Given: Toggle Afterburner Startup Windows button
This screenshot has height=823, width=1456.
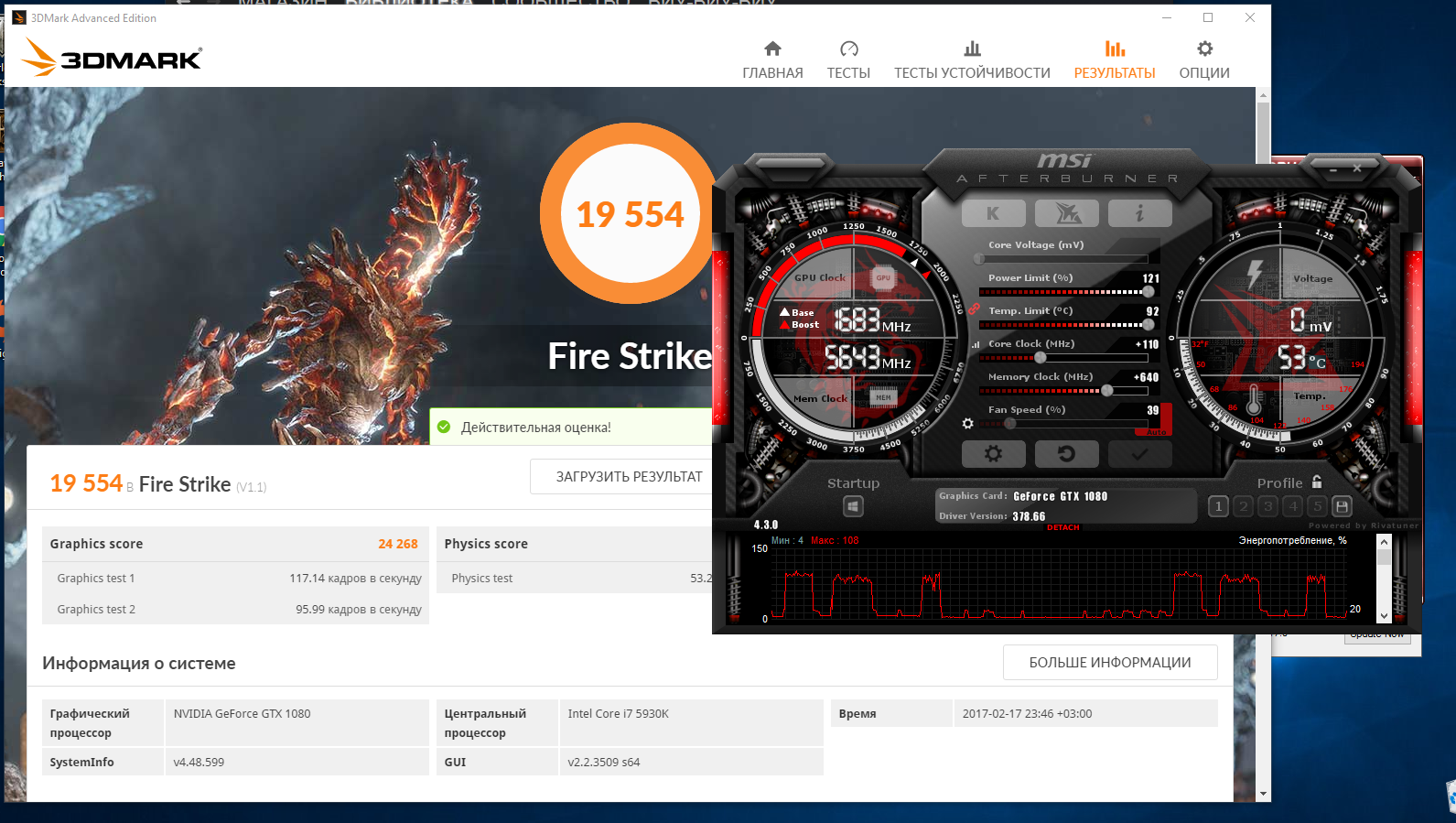Looking at the screenshot, I should (853, 506).
